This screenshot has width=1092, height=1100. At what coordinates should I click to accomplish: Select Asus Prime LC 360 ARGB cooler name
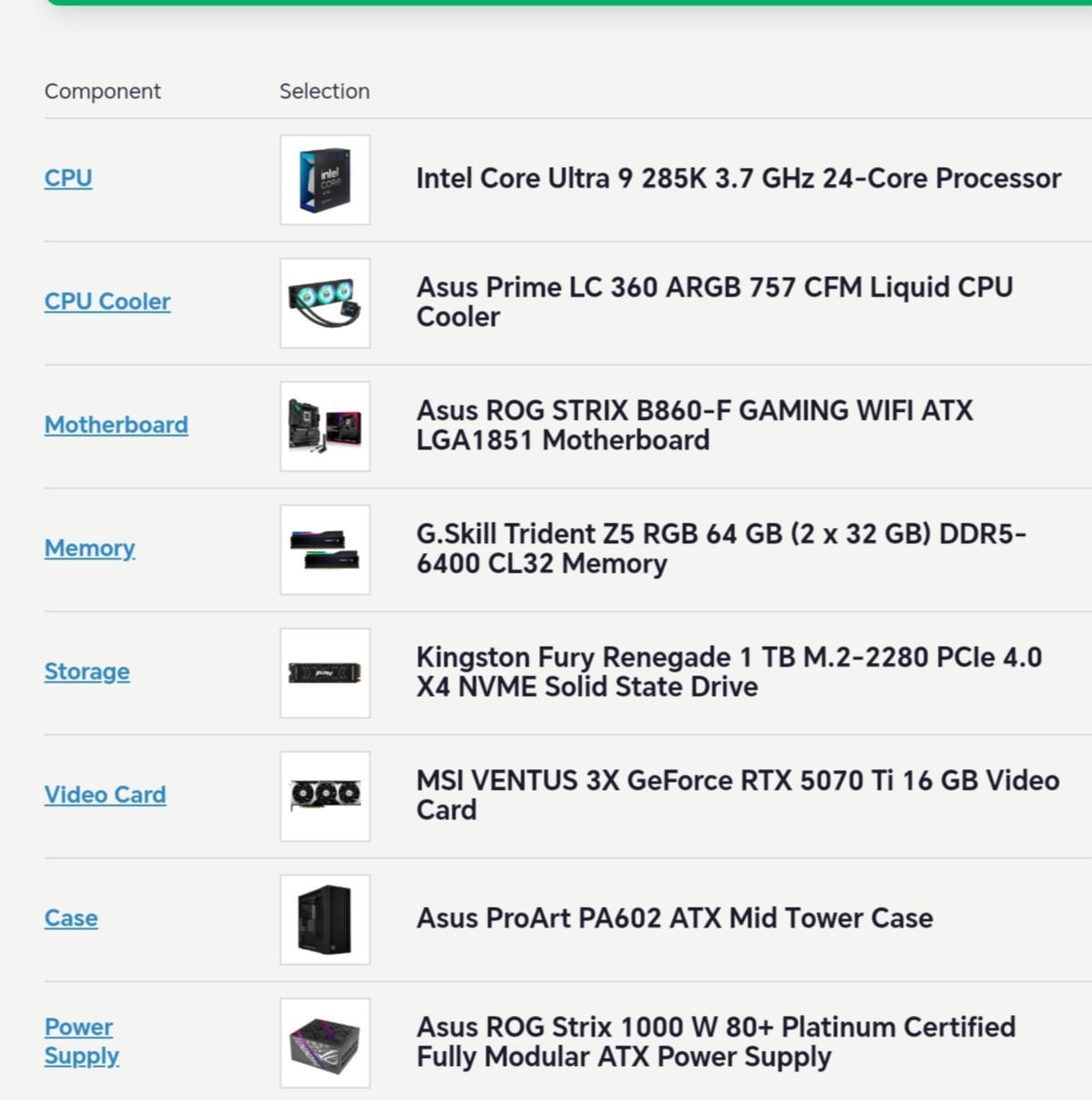tap(715, 302)
